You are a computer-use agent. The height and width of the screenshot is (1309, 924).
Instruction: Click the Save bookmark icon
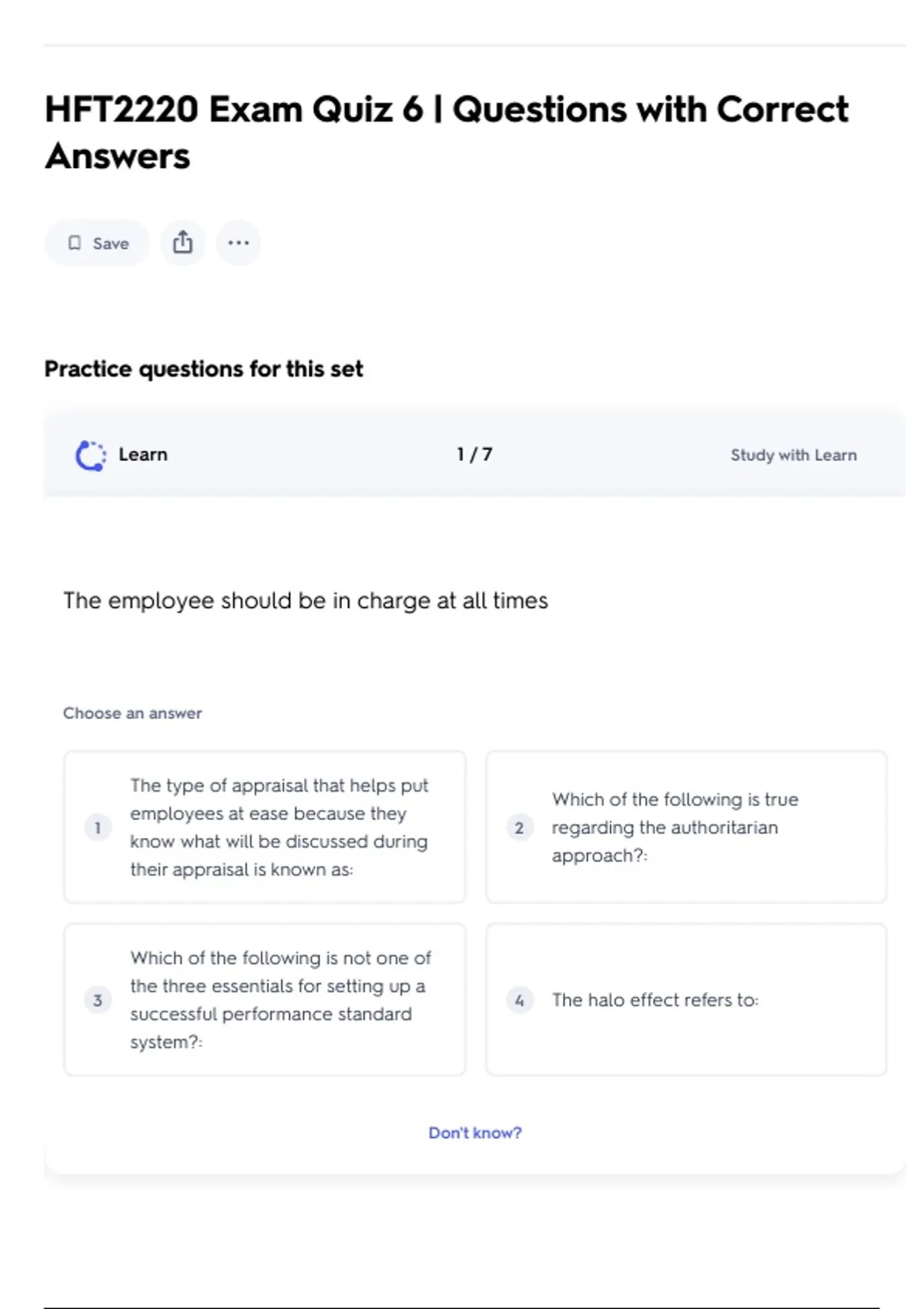click(x=75, y=243)
